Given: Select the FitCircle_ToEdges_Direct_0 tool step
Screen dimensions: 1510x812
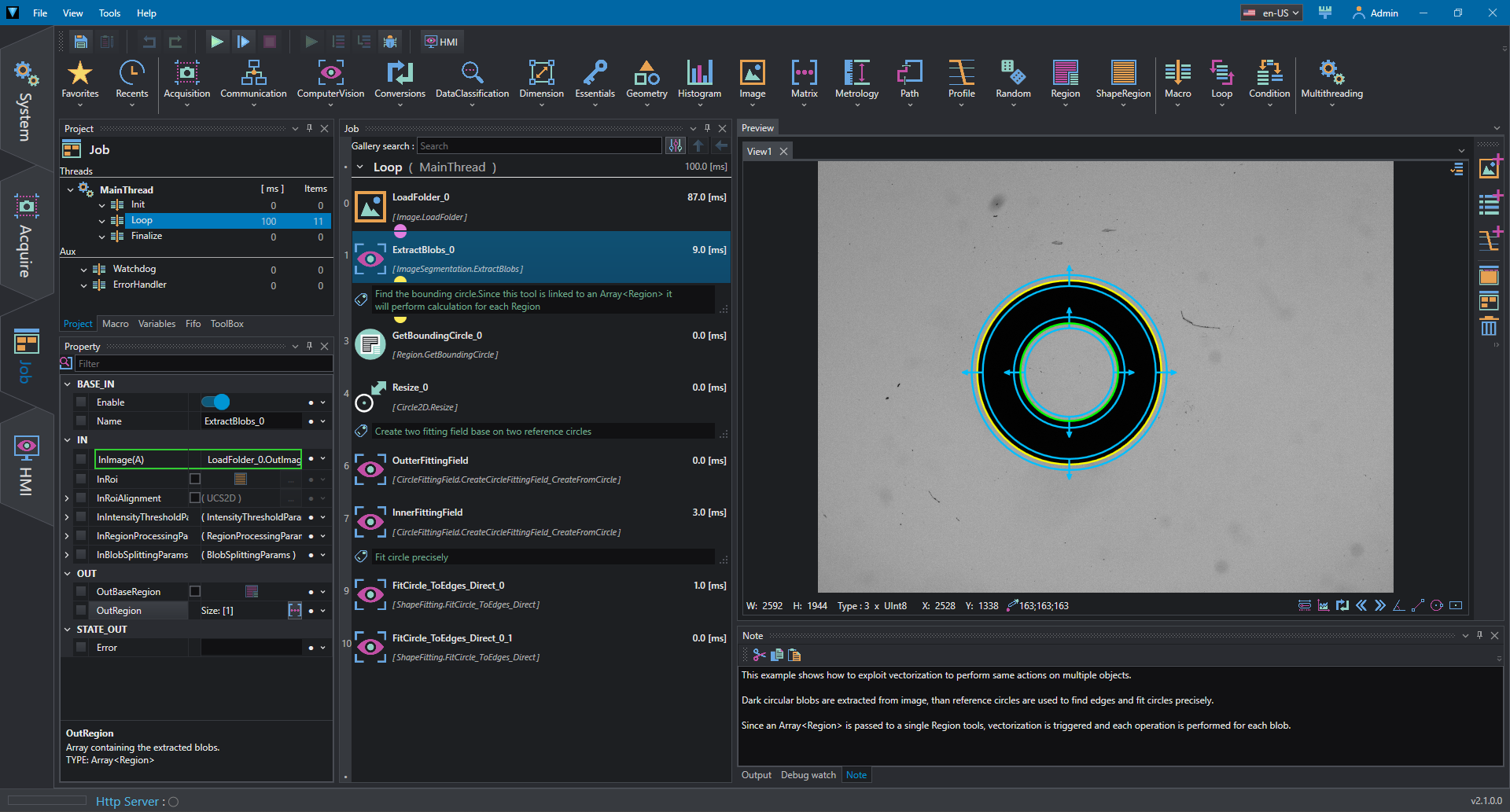Looking at the screenshot, I should 541,595.
